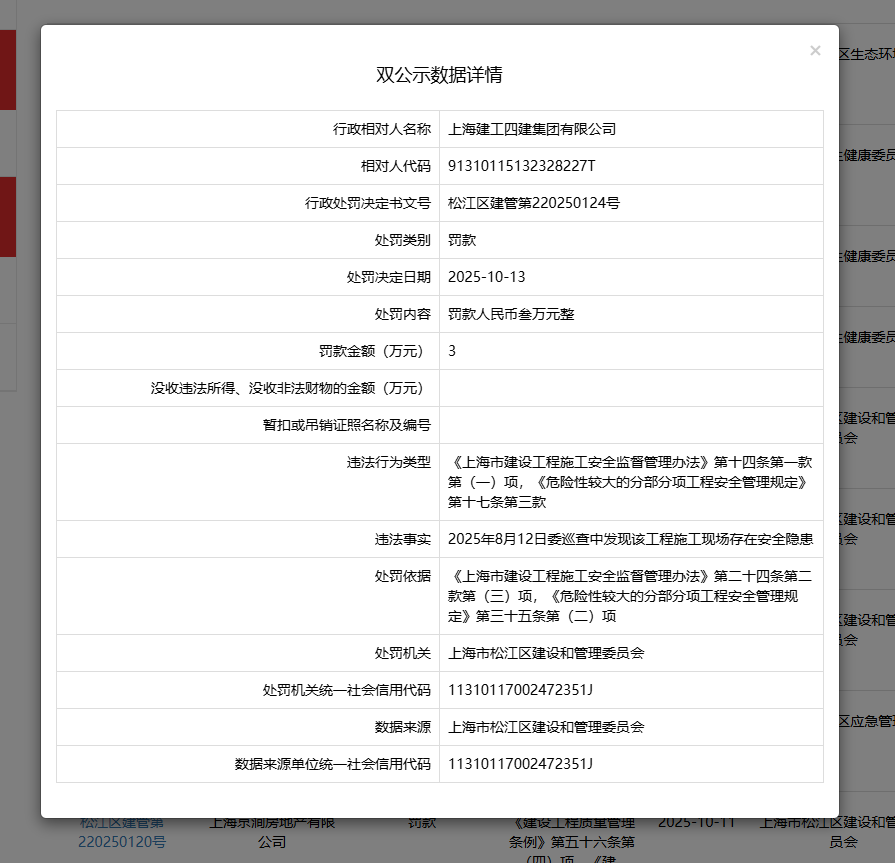Click company name 上海建工四建集团有限公司
Image resolution: width=895 pixels, height=863 pixels.
pos(532,129)
